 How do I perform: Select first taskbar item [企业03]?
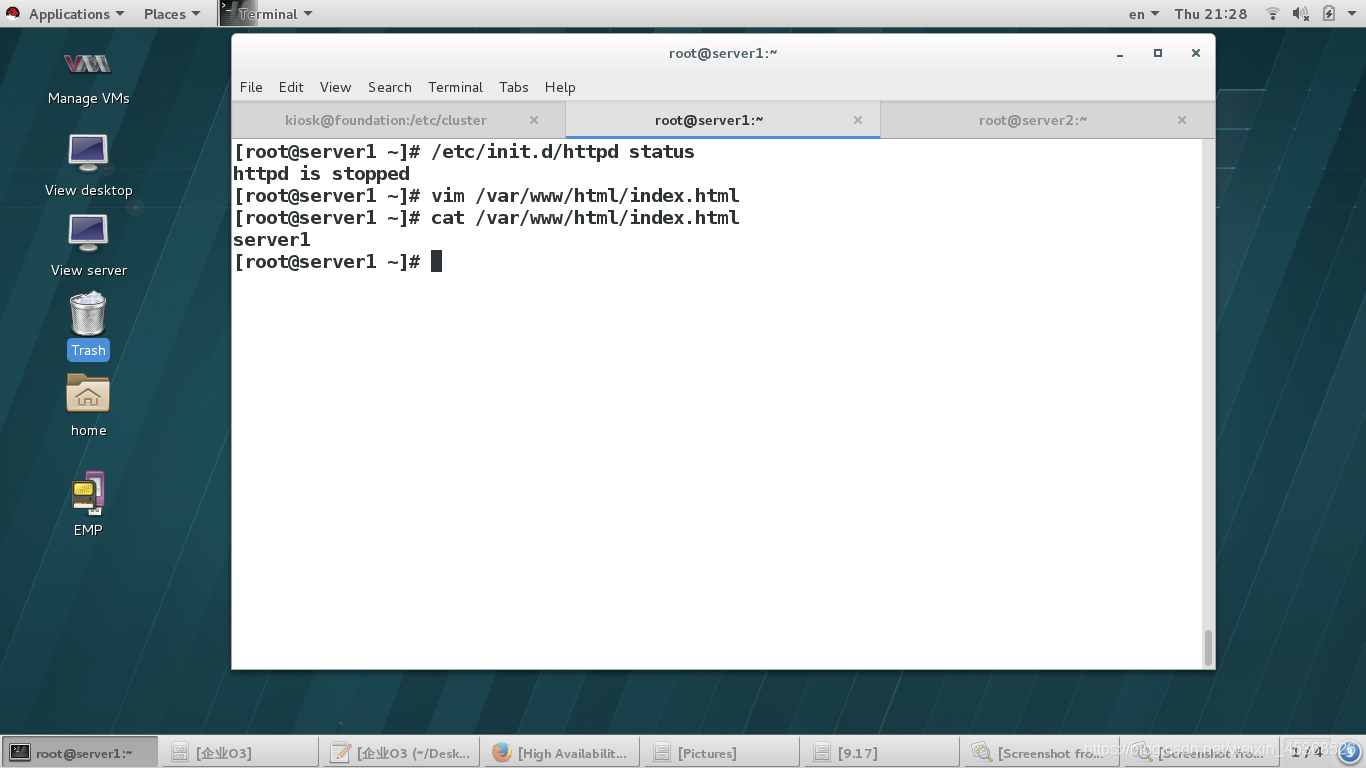240,753
